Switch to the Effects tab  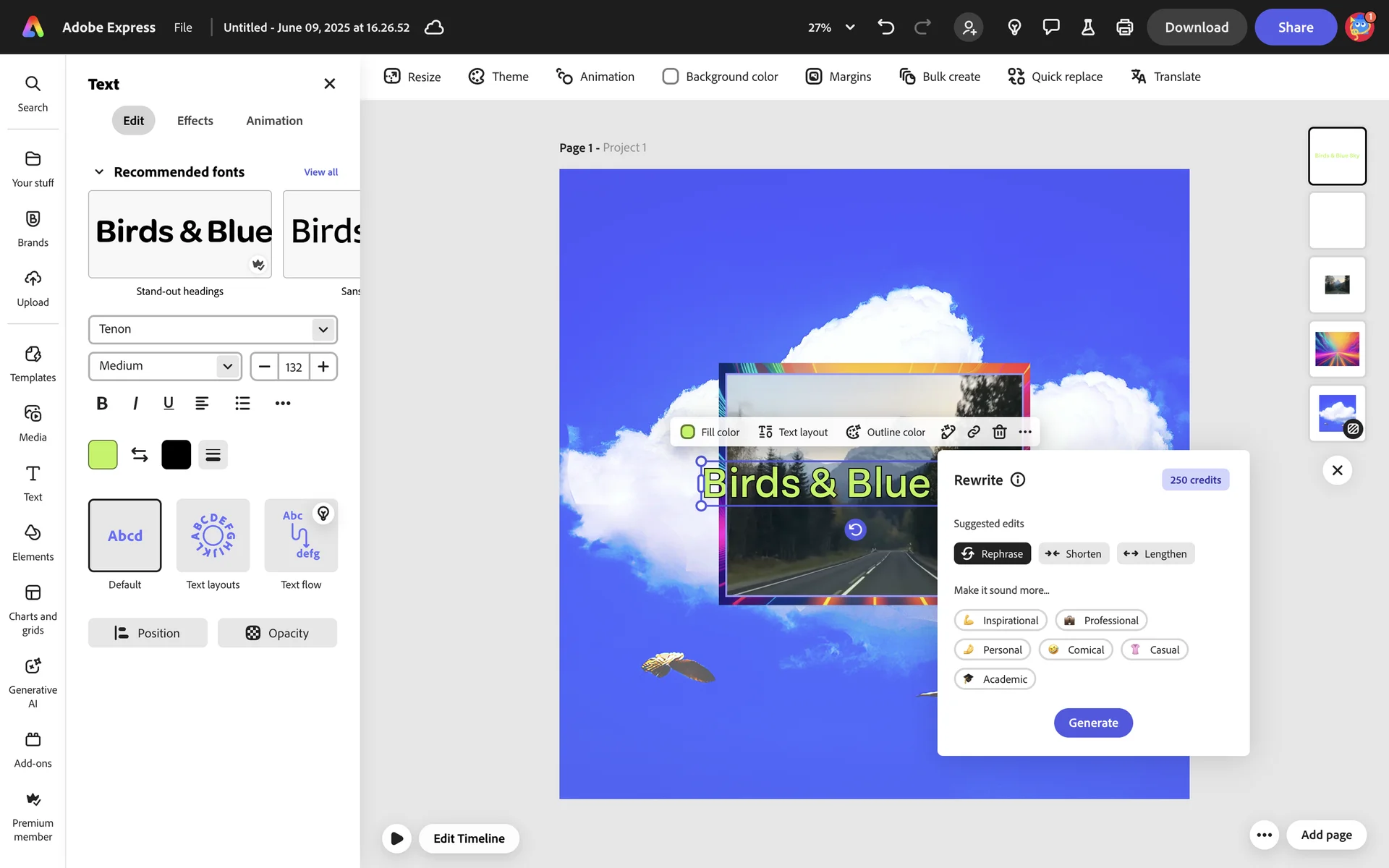point(195,121)
